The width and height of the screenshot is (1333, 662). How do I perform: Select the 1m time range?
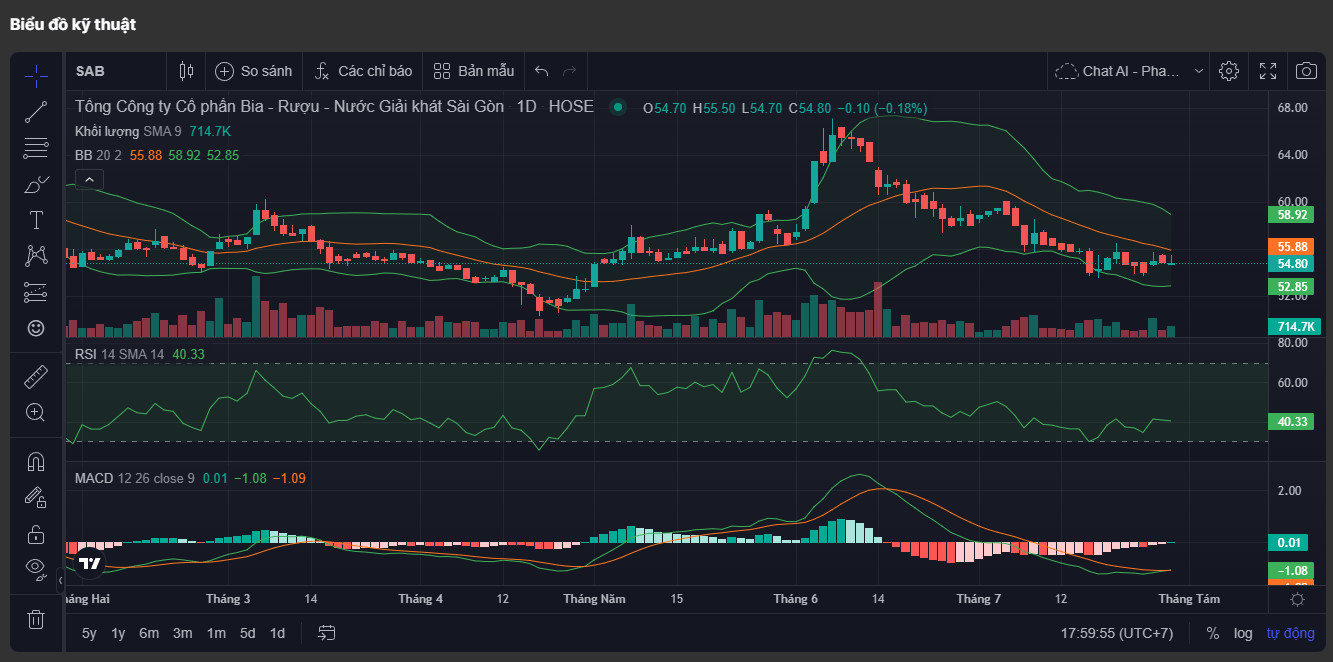(216, 633)
